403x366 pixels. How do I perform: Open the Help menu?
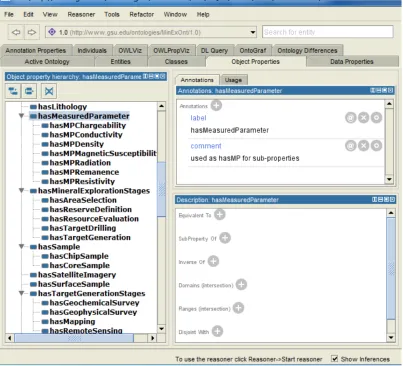[203, 14]
